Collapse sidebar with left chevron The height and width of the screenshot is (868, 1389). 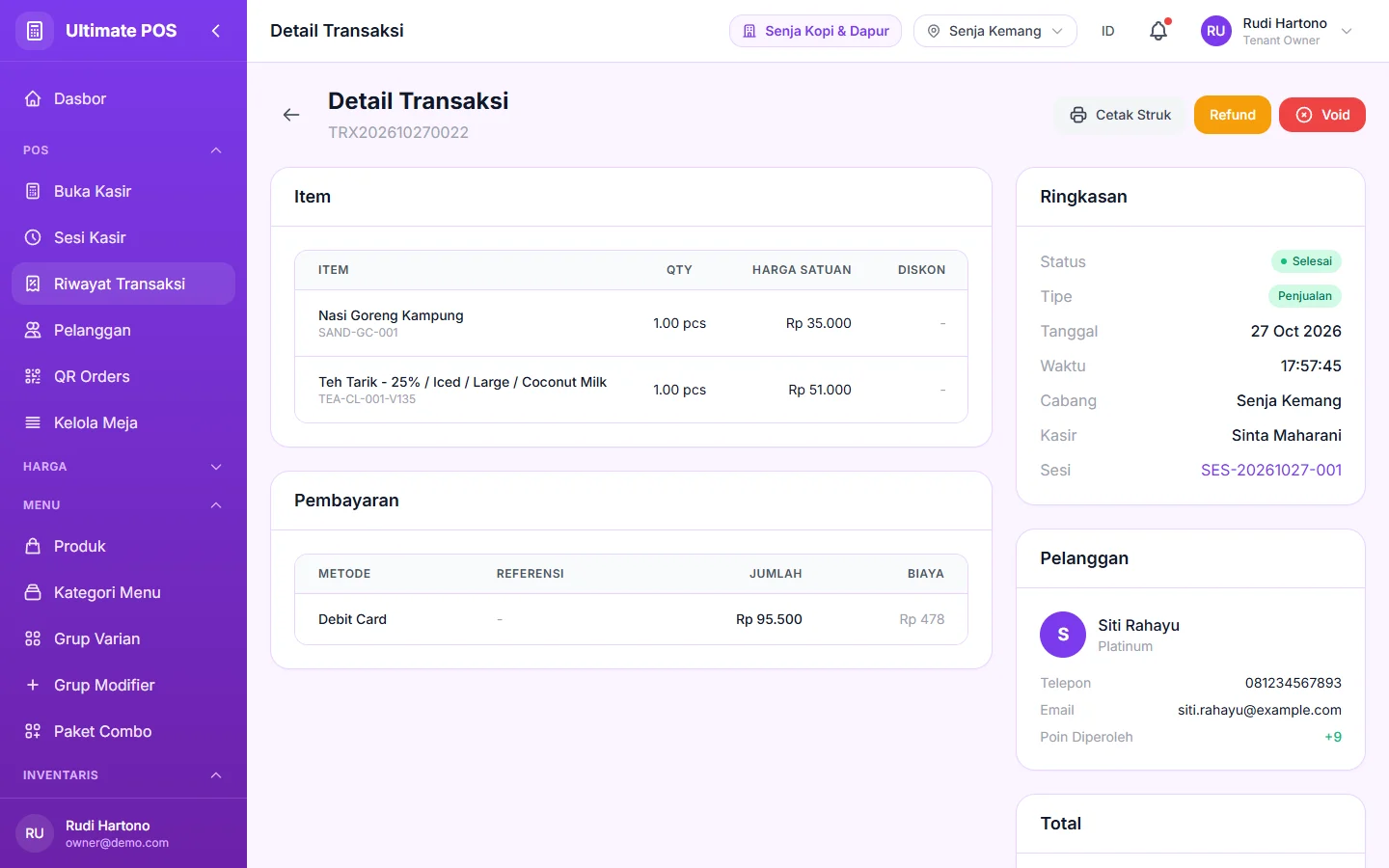216,31
